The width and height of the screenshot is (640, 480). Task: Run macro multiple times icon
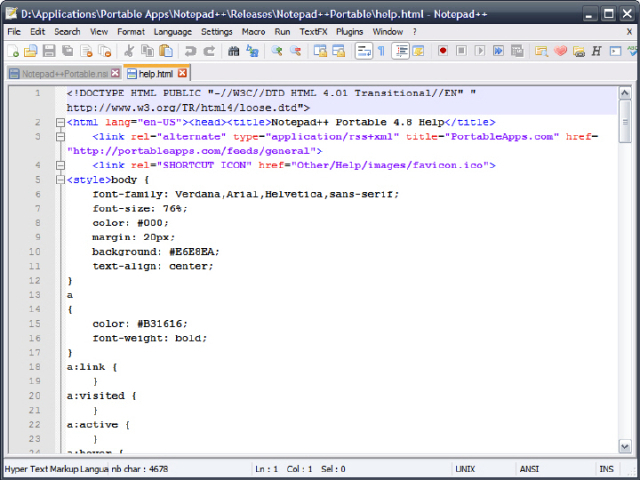498,51
